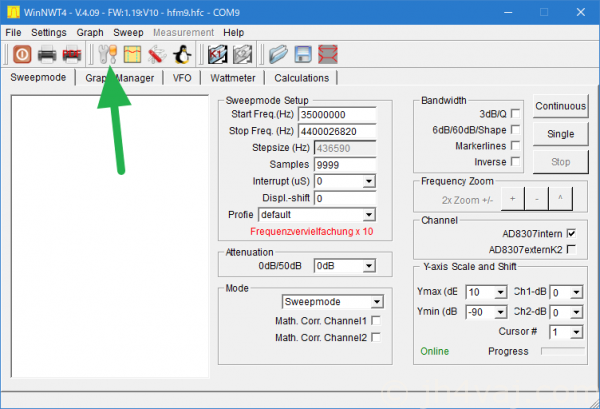Open the settings wrench toolbar icon

pyautogui.click(x=107, y=54)
